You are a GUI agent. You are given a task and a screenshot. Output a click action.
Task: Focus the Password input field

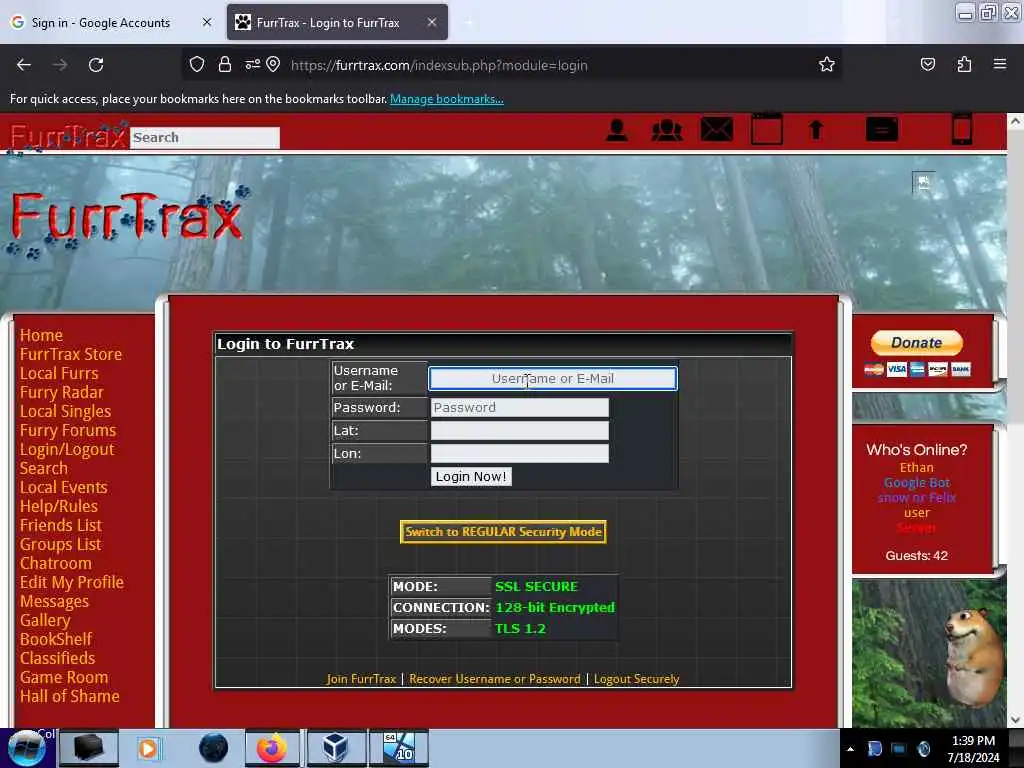point(520,408)
